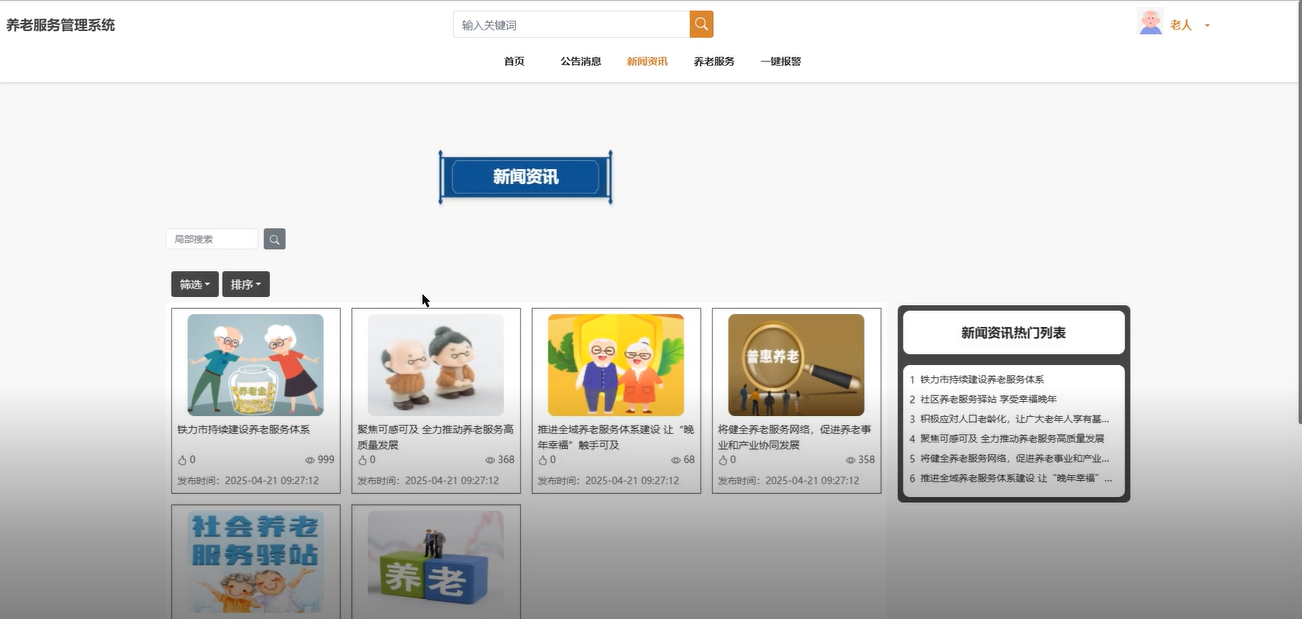Click the 老人 username label
The height and width of the screenshot is (619, 1302).
tap(1181, 25)
